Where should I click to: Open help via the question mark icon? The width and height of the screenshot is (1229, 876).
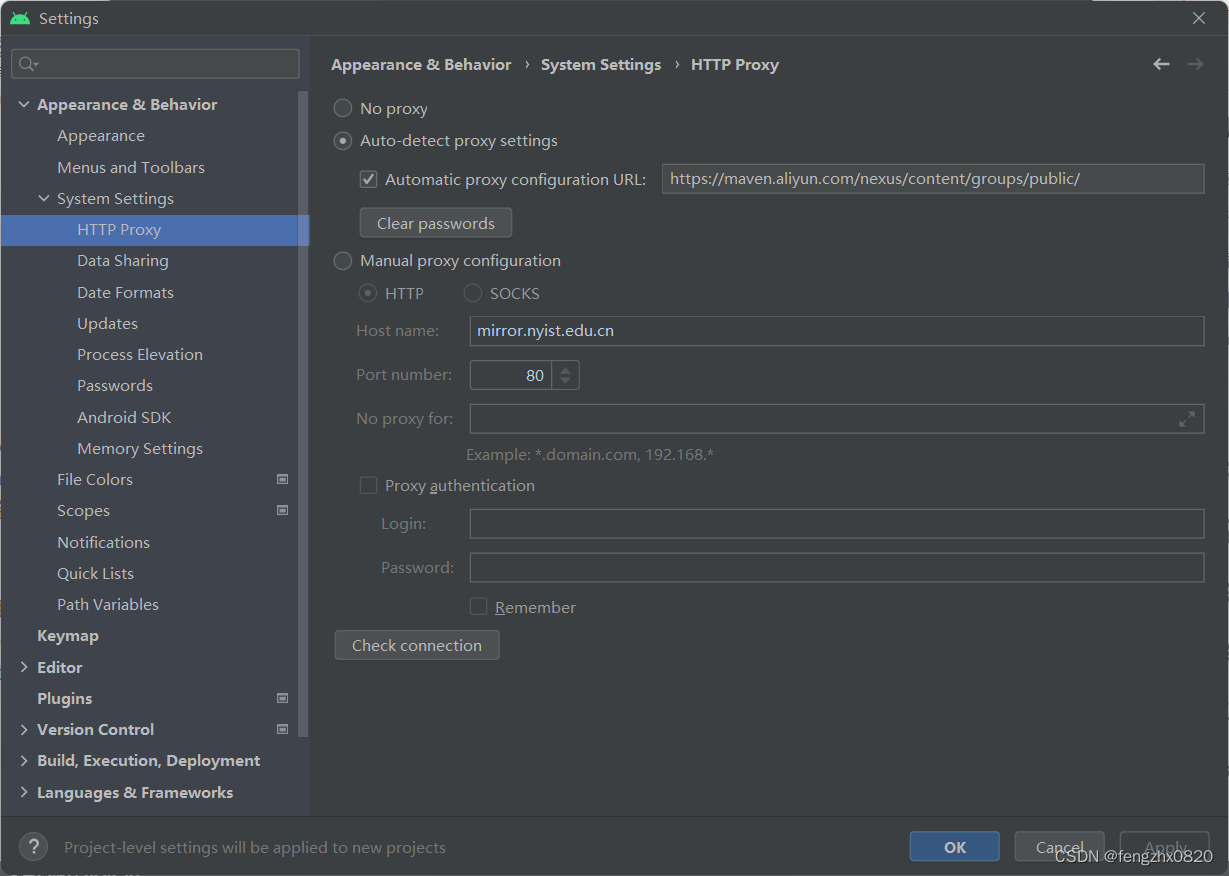33,846
